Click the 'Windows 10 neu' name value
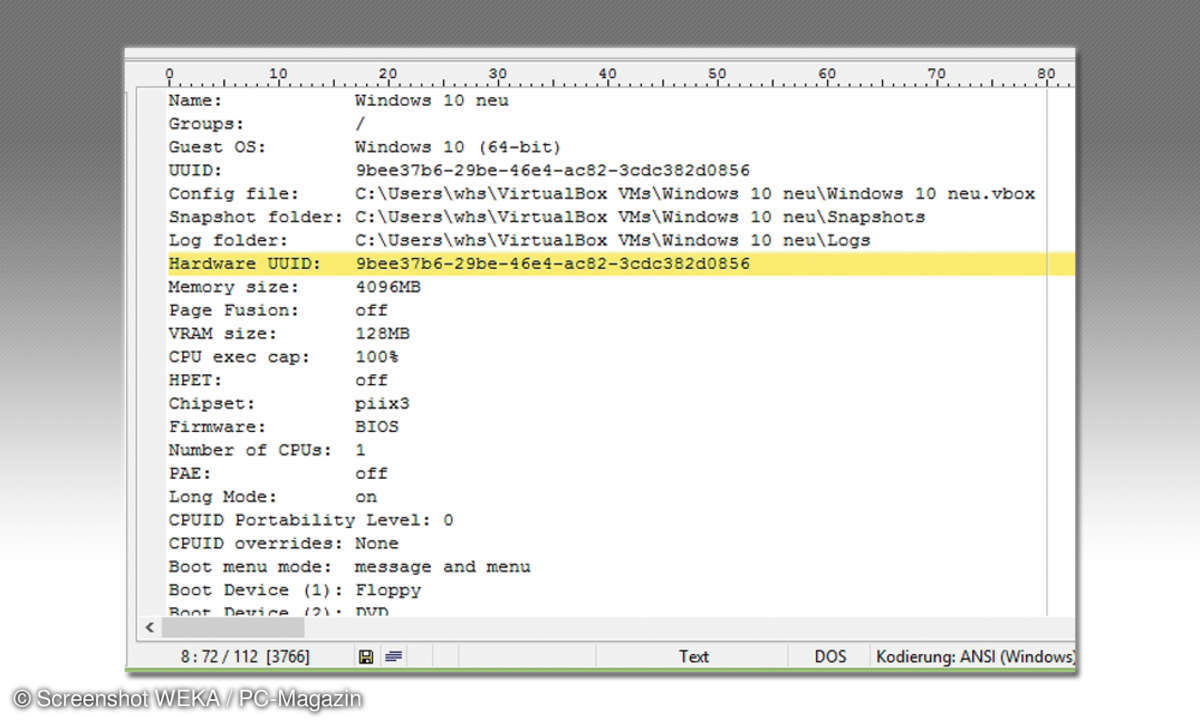1200x720 pixels. pyautogui.click(x=432, y=101)
